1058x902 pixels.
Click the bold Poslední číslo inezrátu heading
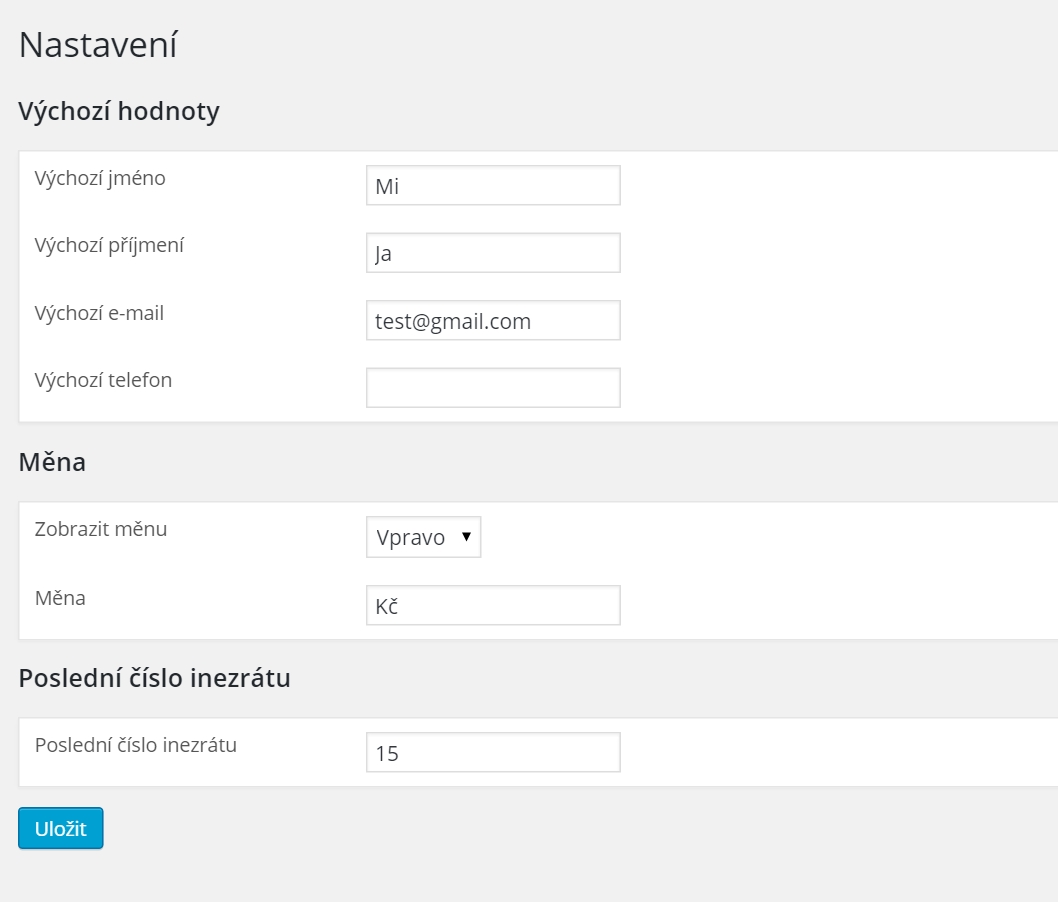(155, 678)
